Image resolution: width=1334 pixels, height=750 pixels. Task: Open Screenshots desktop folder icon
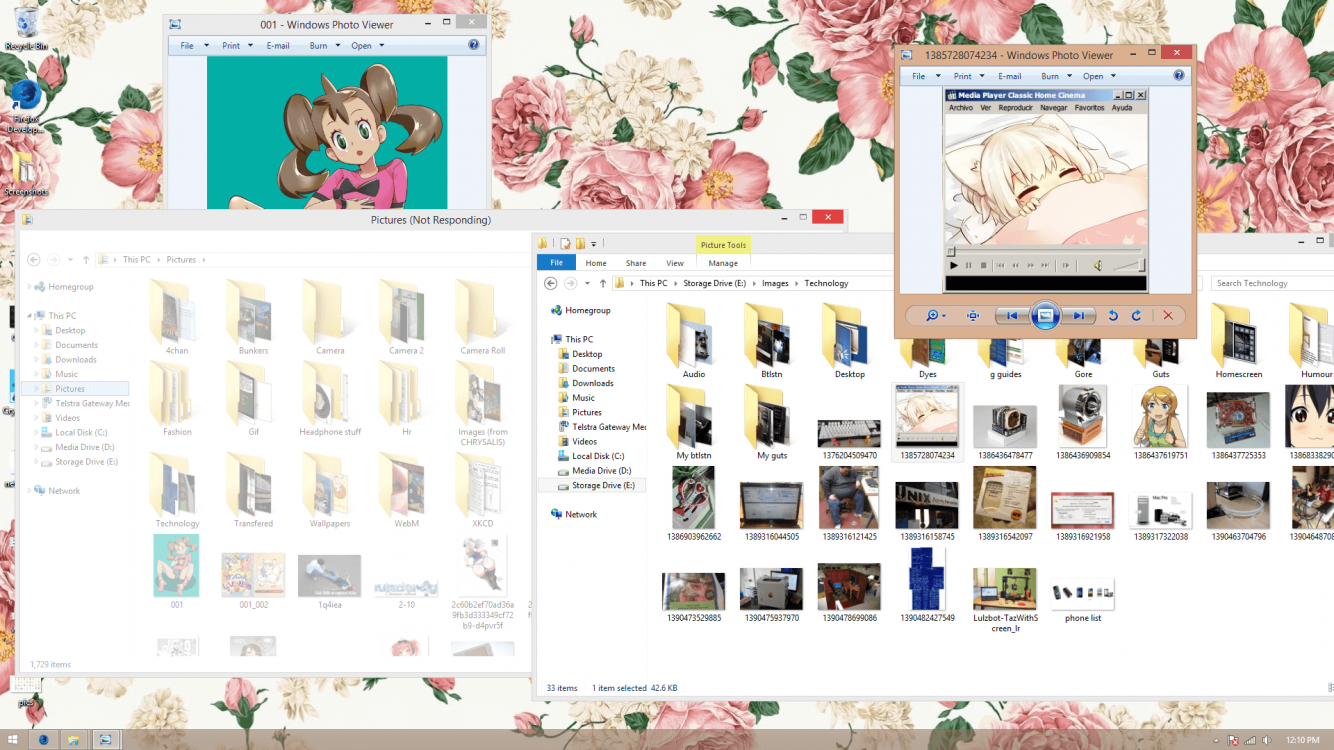tap(26, 172)
